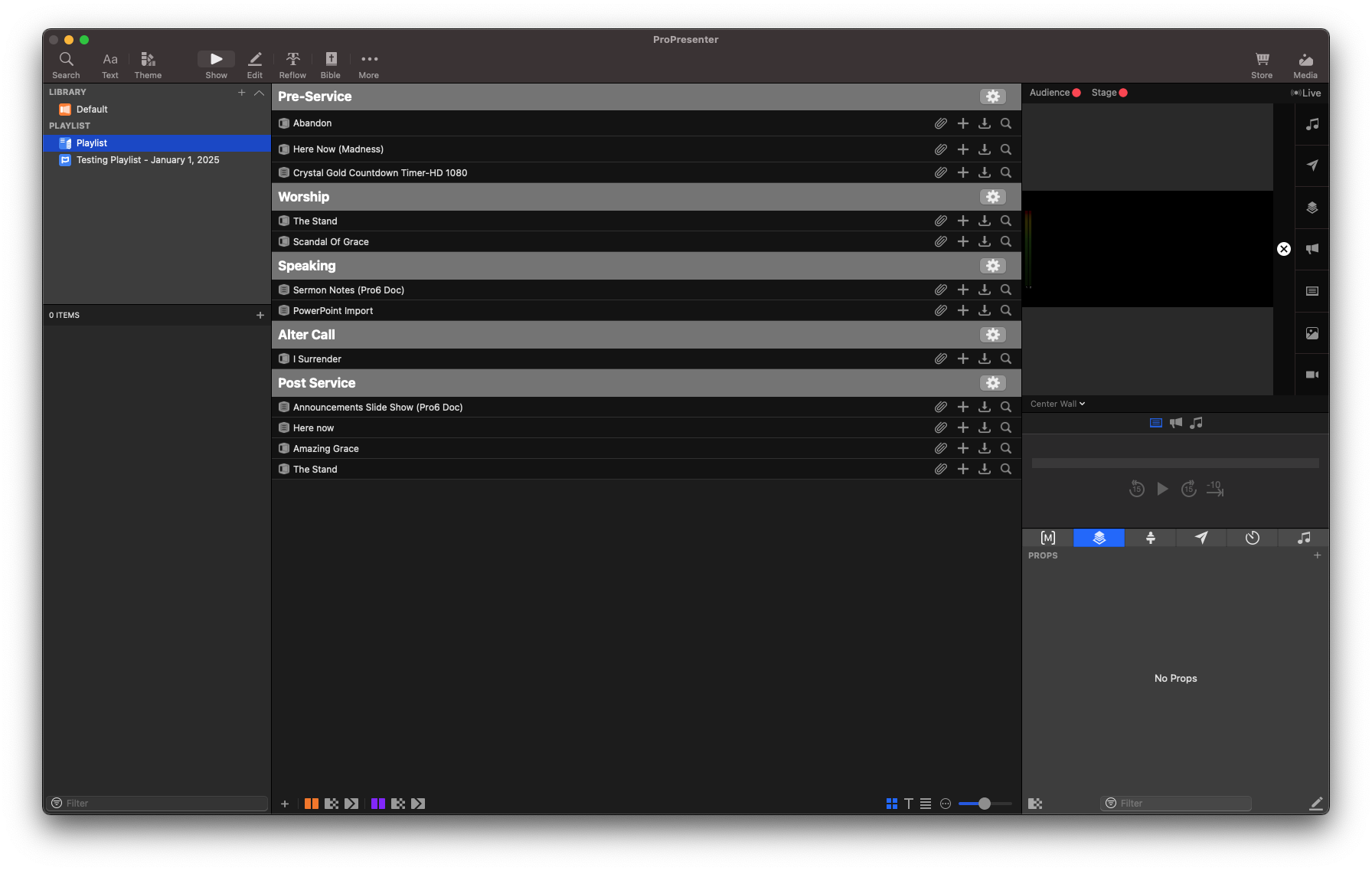The width and height of the screenshot is (1372, 871).
Task: Click the plus icon on PowerPoint Import row
Action: pos(963,310)
